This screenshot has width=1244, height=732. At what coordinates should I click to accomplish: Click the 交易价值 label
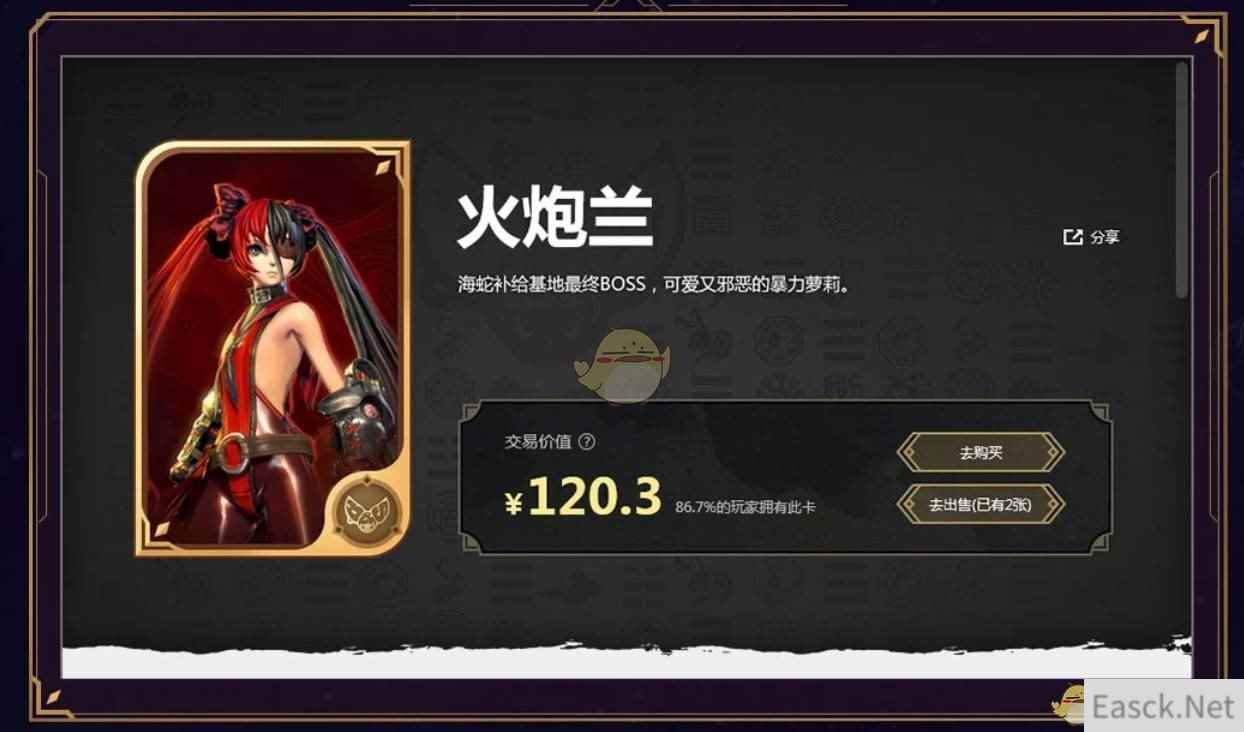click(537, 441)
